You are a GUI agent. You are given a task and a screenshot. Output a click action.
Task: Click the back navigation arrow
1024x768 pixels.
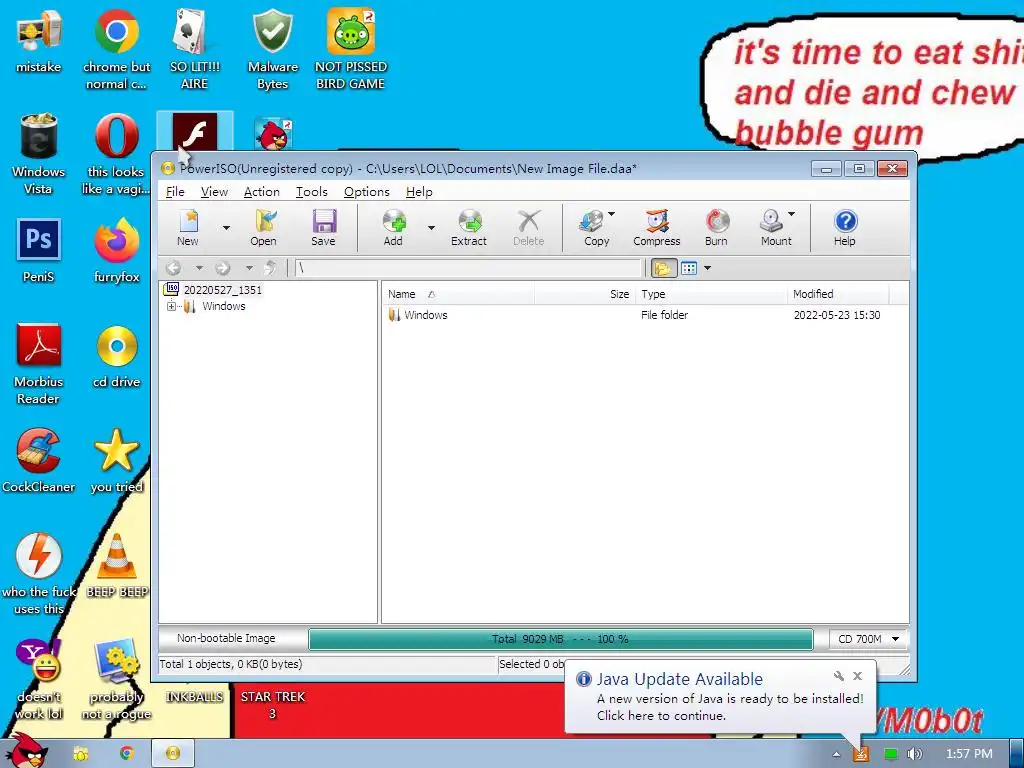point(174,268)
